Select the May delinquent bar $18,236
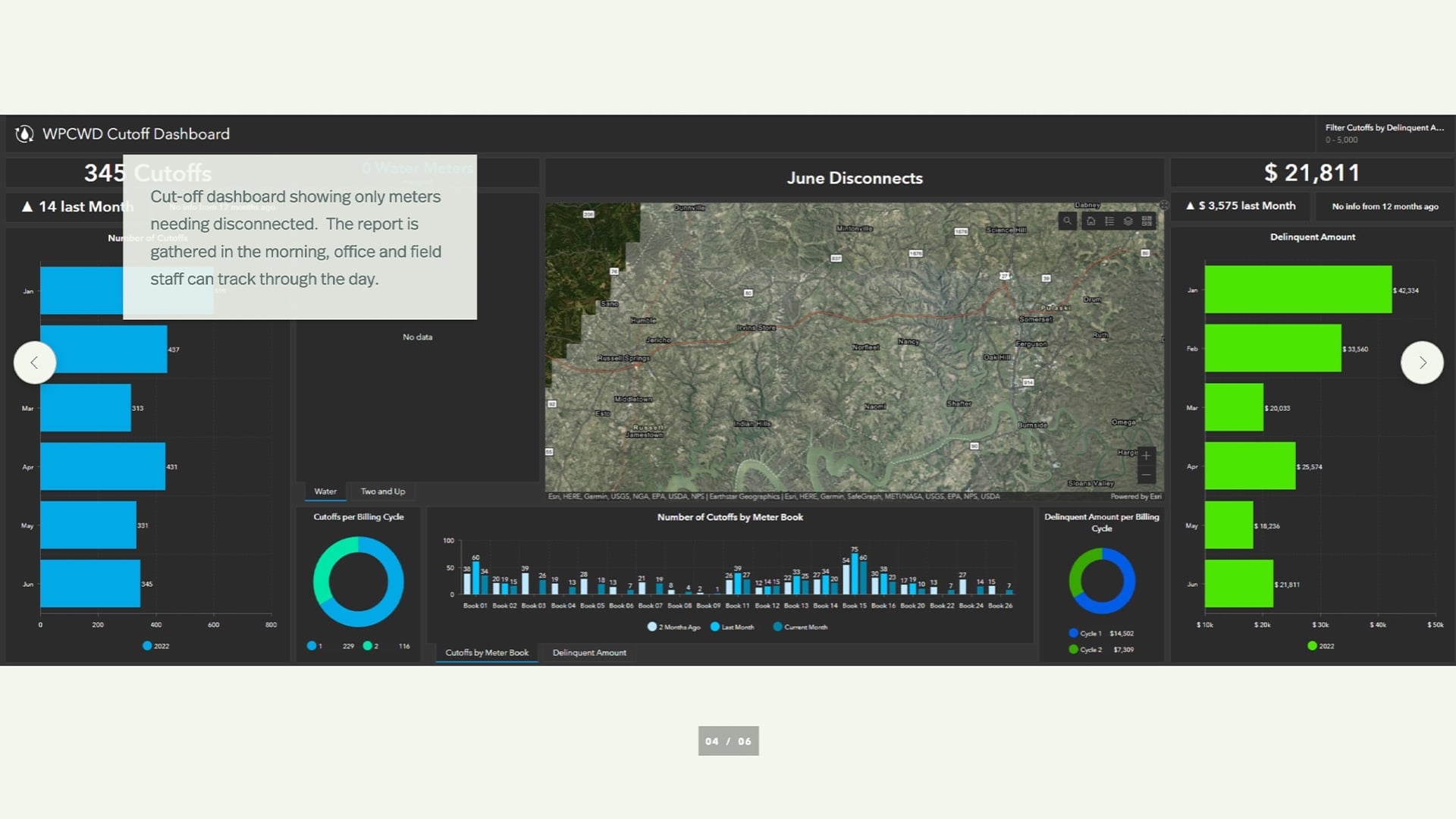Viewport: 1456px width, 819px height. pos(1229,525)
